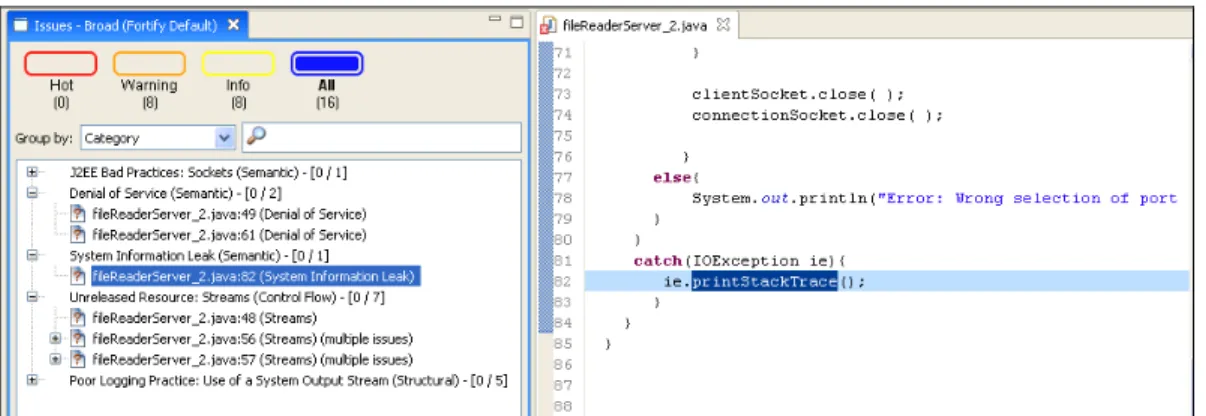Viewport: 1206px width, 416px height.
Task: Click issue icon beside fileReaderServer_2.java:57
Action: coord(78,360)
